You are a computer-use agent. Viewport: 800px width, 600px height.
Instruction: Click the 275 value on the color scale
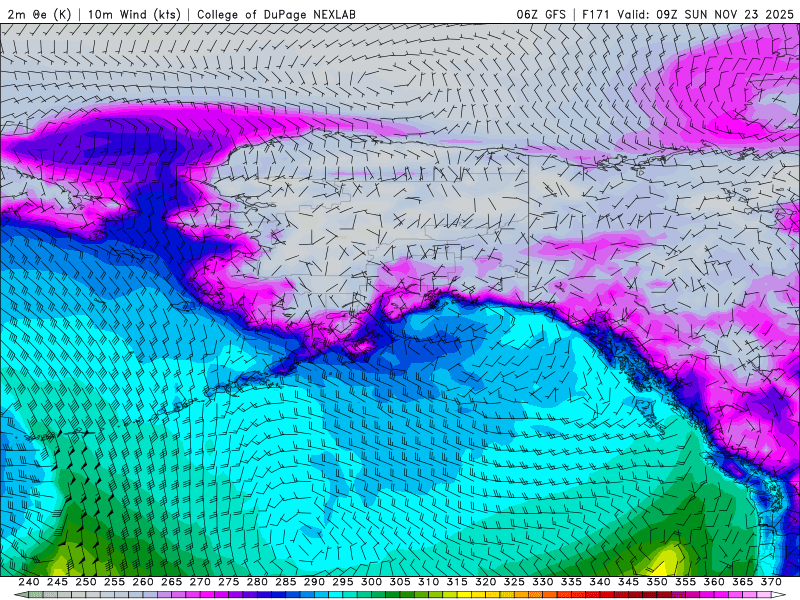[x=229, y=582]
